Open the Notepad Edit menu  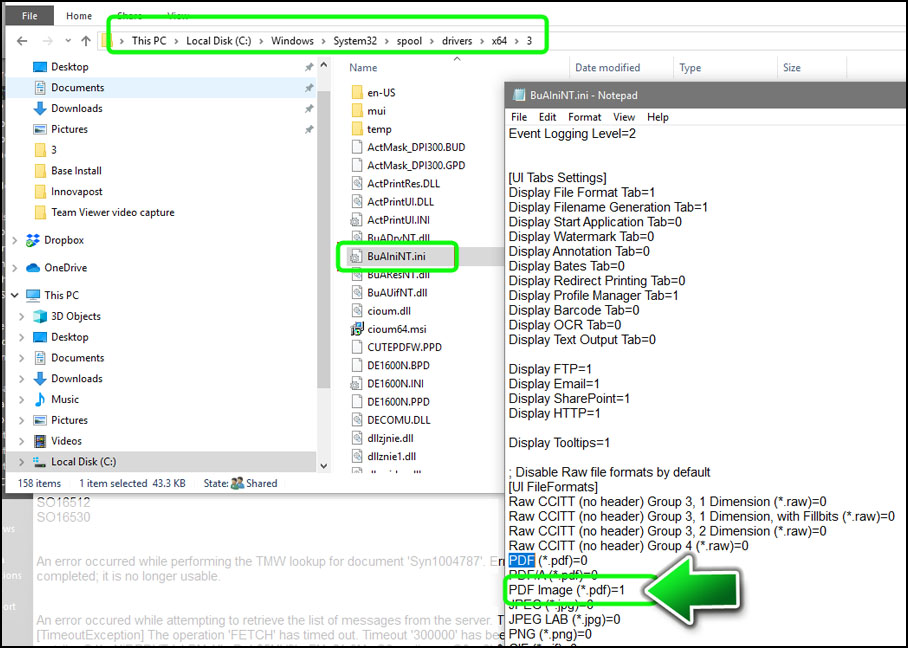tap(549, 117)
